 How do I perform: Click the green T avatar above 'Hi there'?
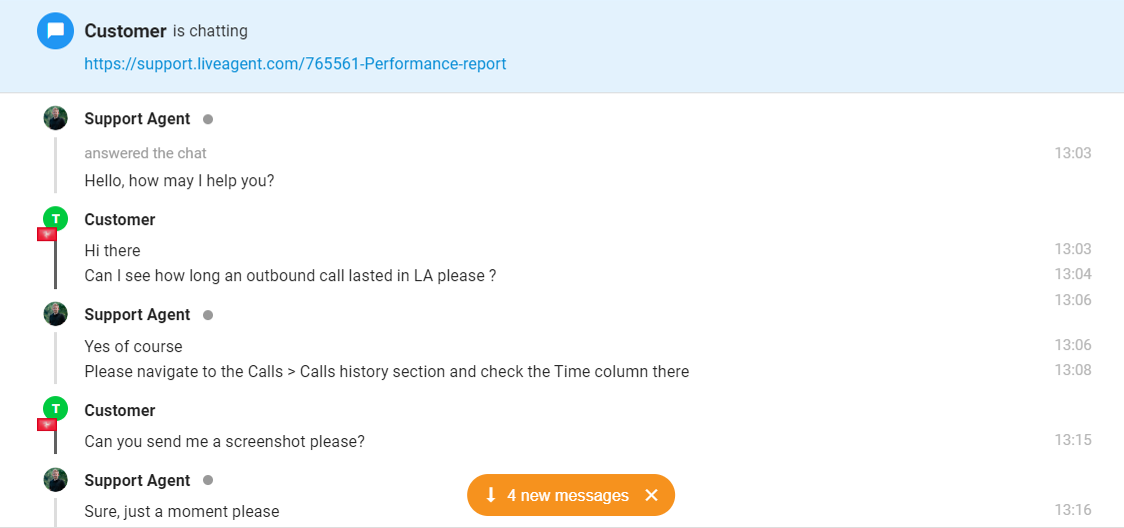[x=56, y=219]
